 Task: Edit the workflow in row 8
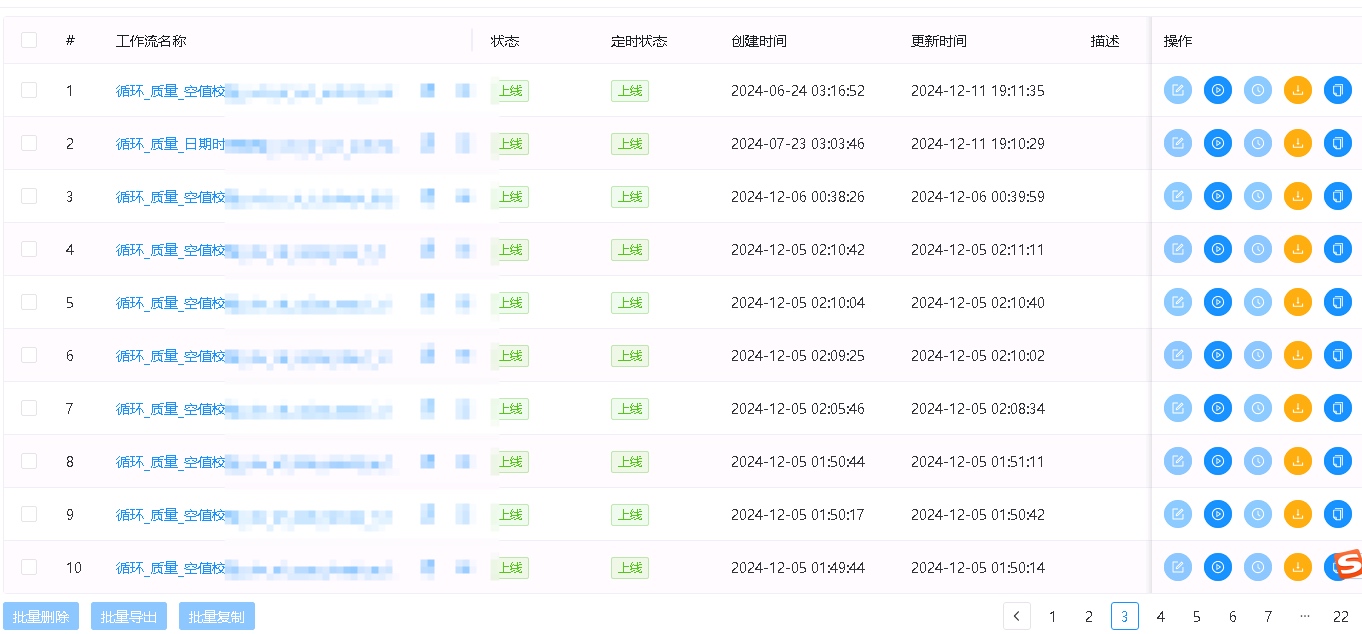[x=1177, y=462]
